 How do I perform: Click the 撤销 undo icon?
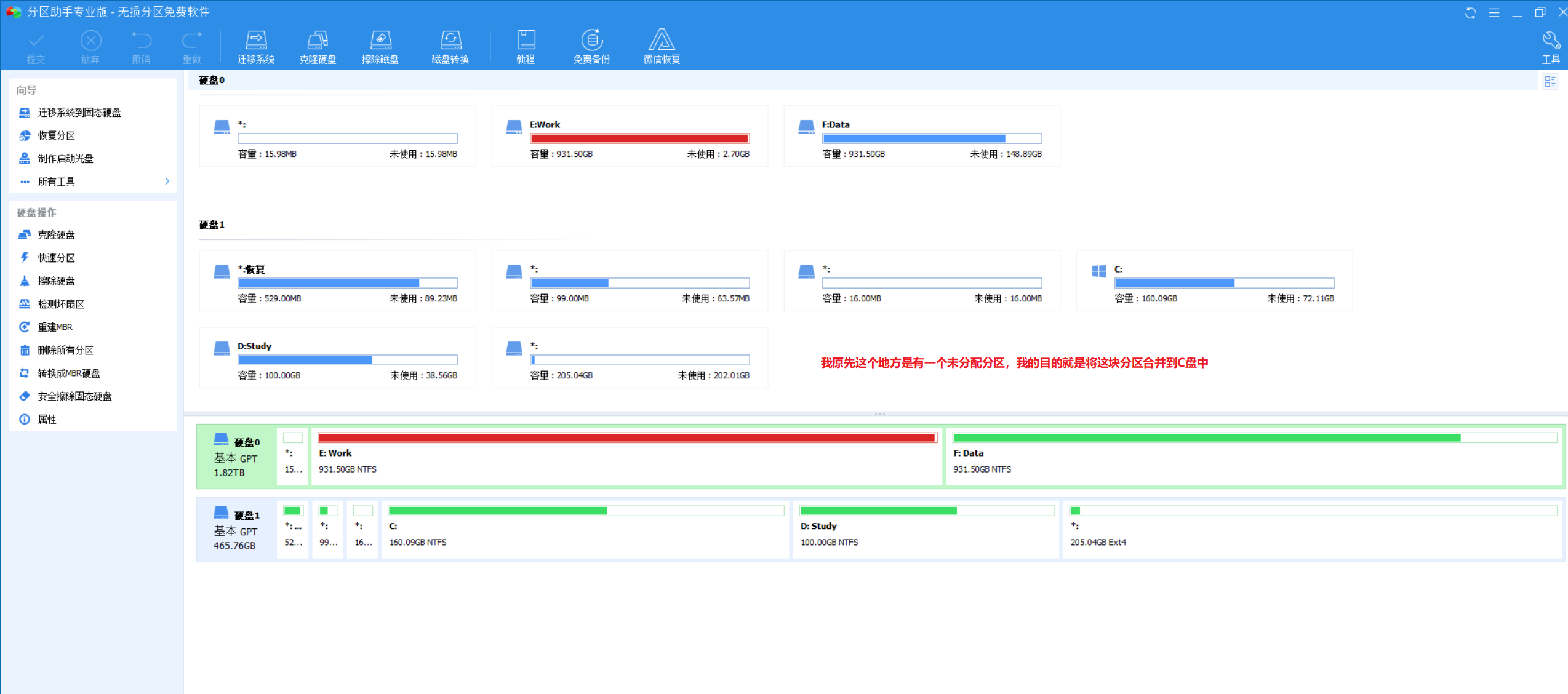click(x=141, y=47)
